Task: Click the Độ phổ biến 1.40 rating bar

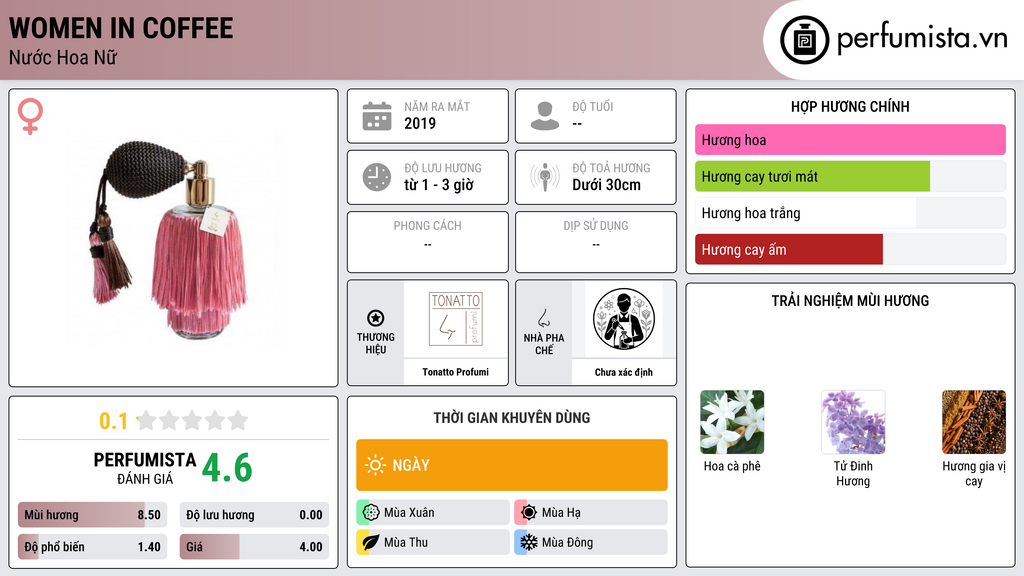Action: 92,547
